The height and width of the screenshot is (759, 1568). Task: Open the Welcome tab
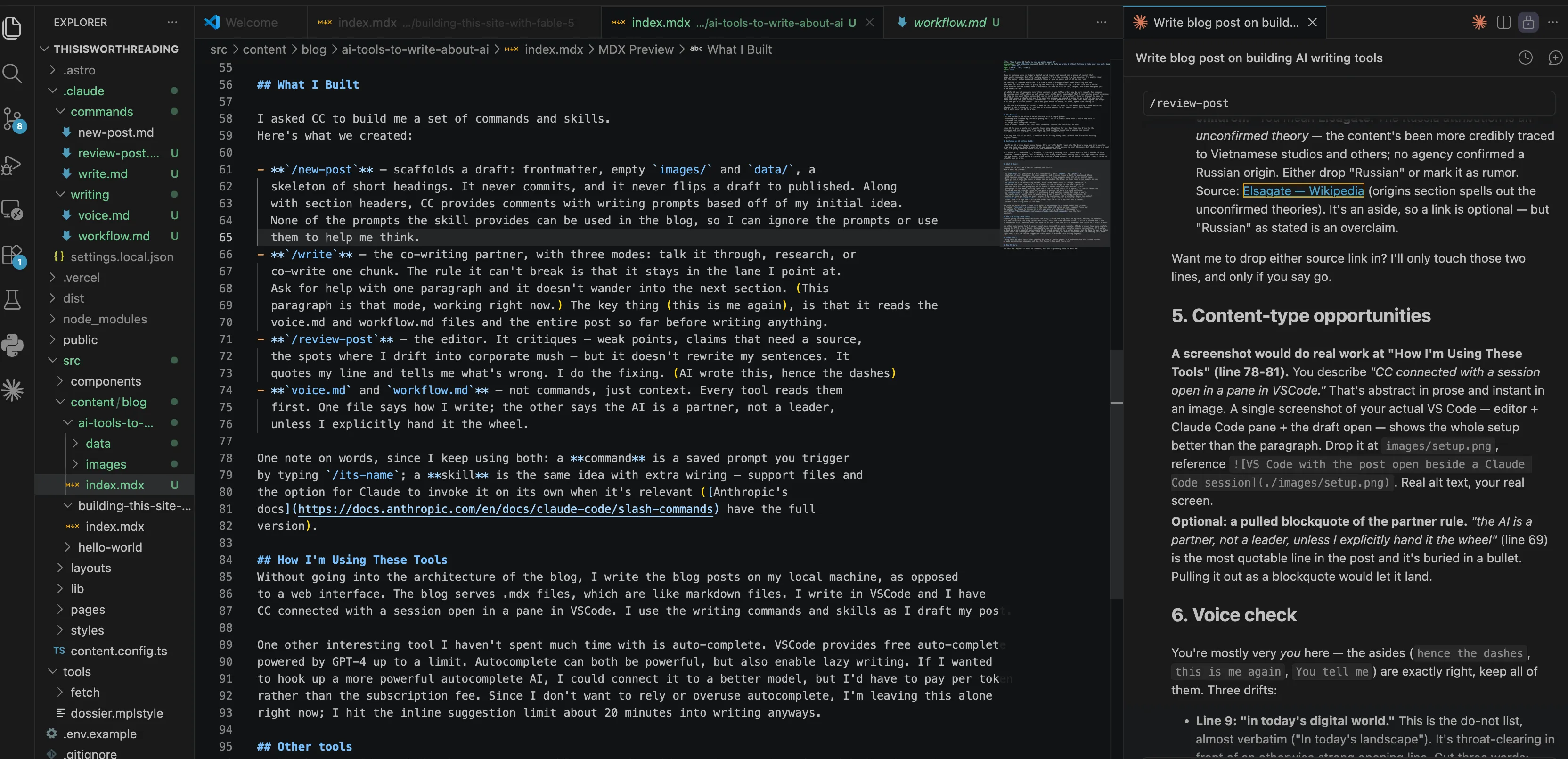tap(251, 22)
